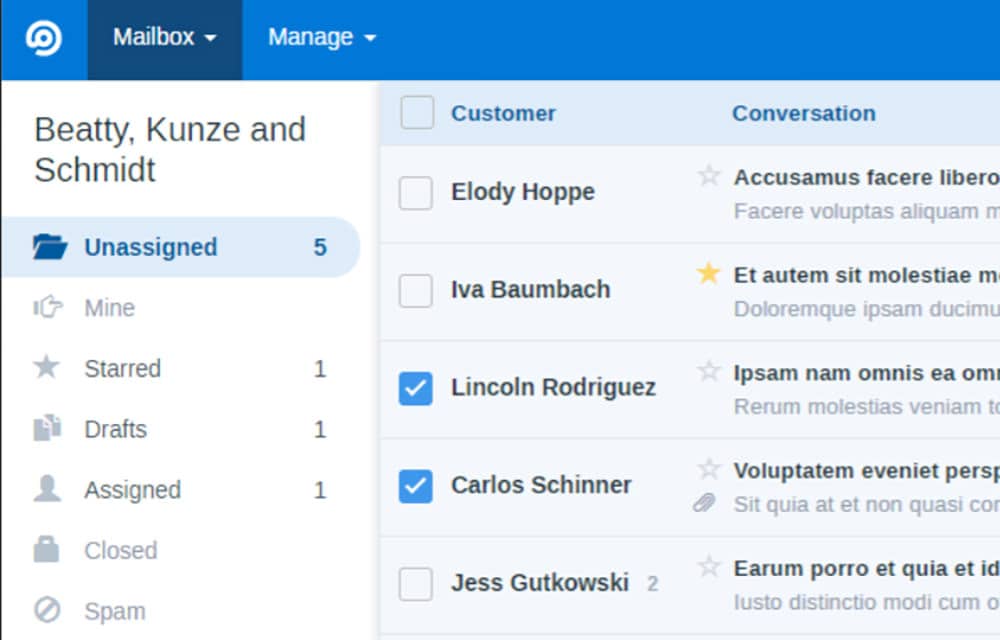Screen dimensions: 1000x640
Task: Star the Carlos Schinner conversation
Action: 709,468
